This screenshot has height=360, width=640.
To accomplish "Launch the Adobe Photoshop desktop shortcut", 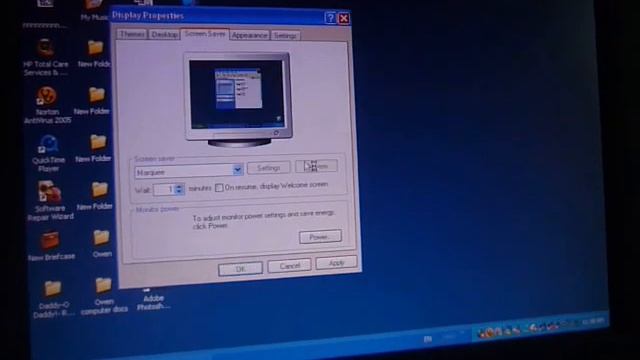I will pos(153,299).
